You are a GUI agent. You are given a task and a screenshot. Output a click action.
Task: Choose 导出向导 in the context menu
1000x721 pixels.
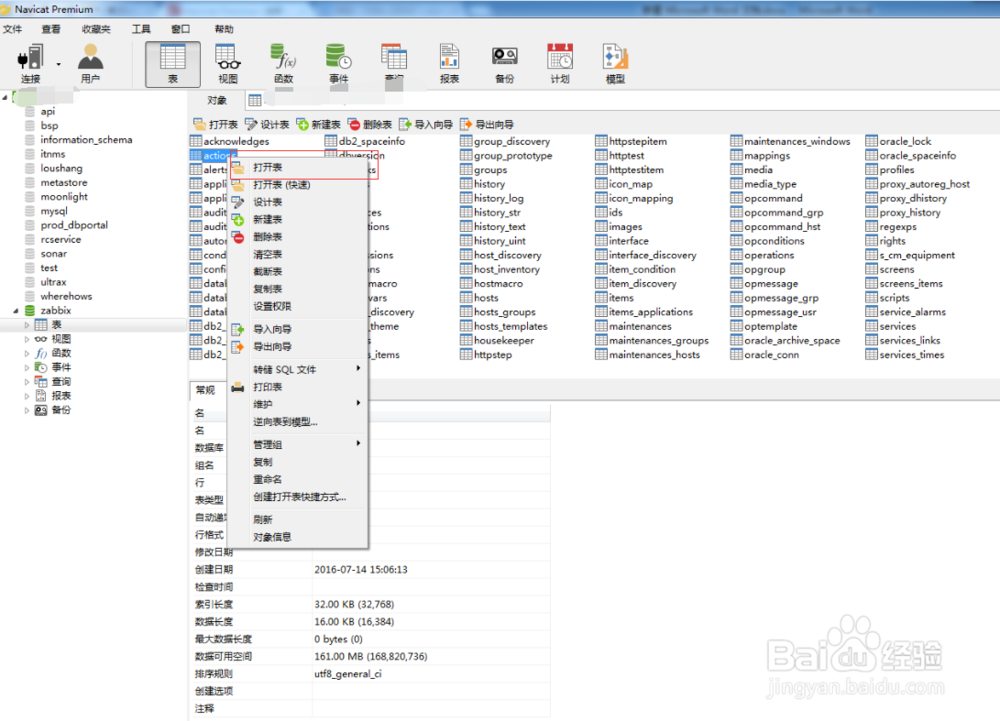[x=298, y=347]
